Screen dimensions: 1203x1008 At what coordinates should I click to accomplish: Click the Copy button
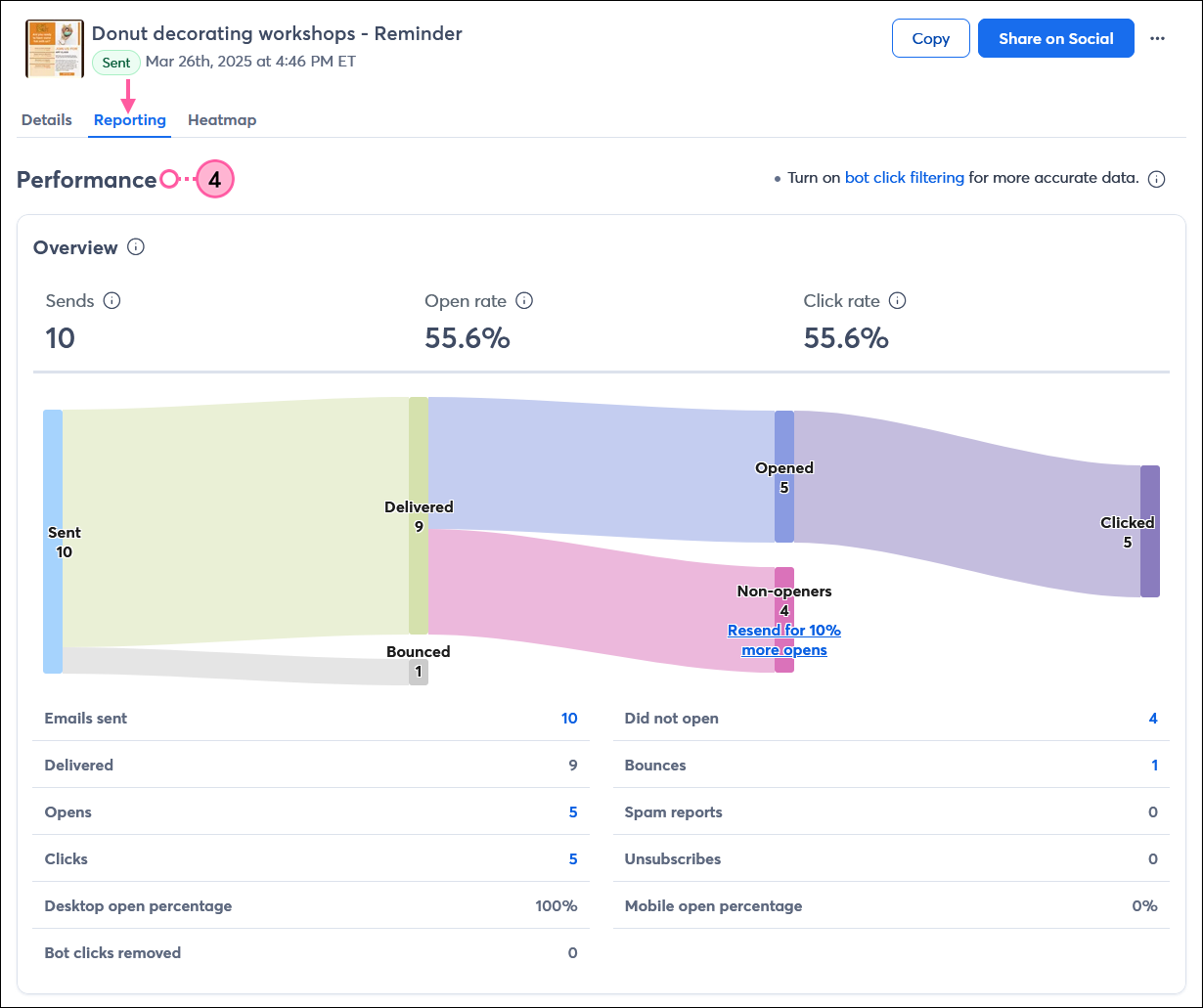pyautogui.click(x=930, y=38)
